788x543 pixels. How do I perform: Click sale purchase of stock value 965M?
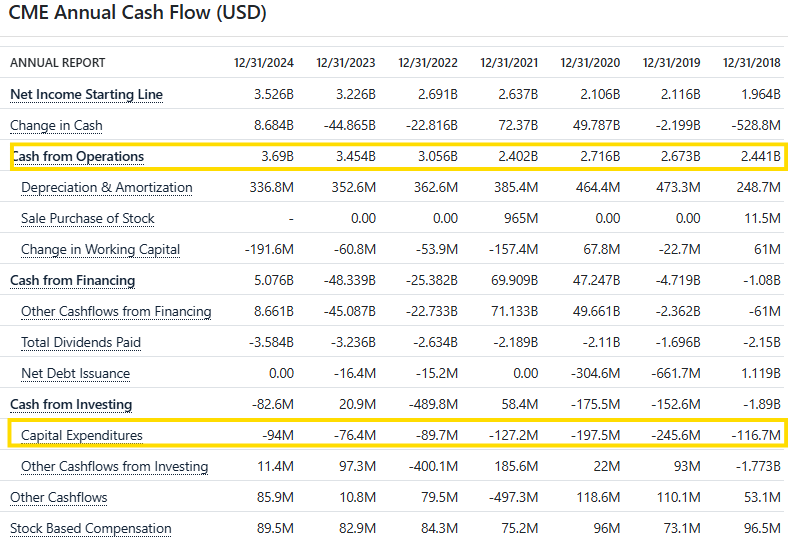click(x=521, y=219)
